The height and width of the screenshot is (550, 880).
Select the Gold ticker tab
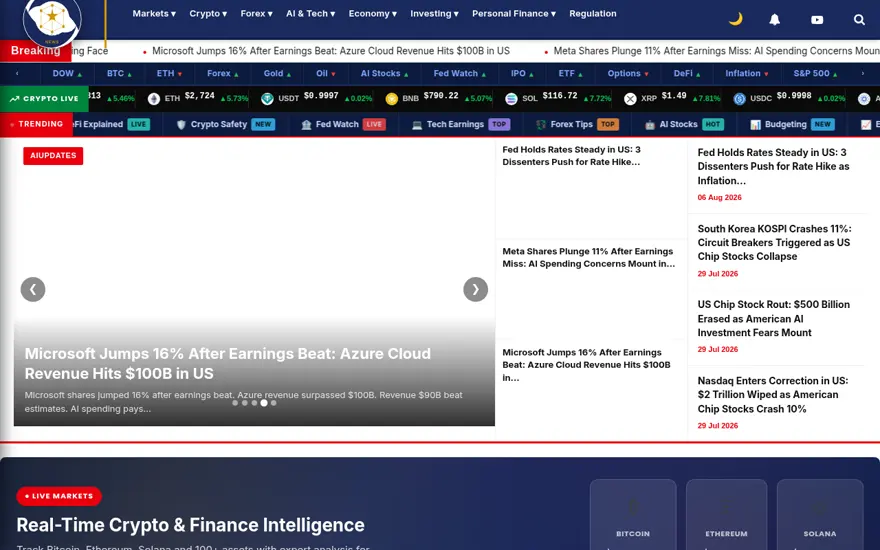point(277,74)
